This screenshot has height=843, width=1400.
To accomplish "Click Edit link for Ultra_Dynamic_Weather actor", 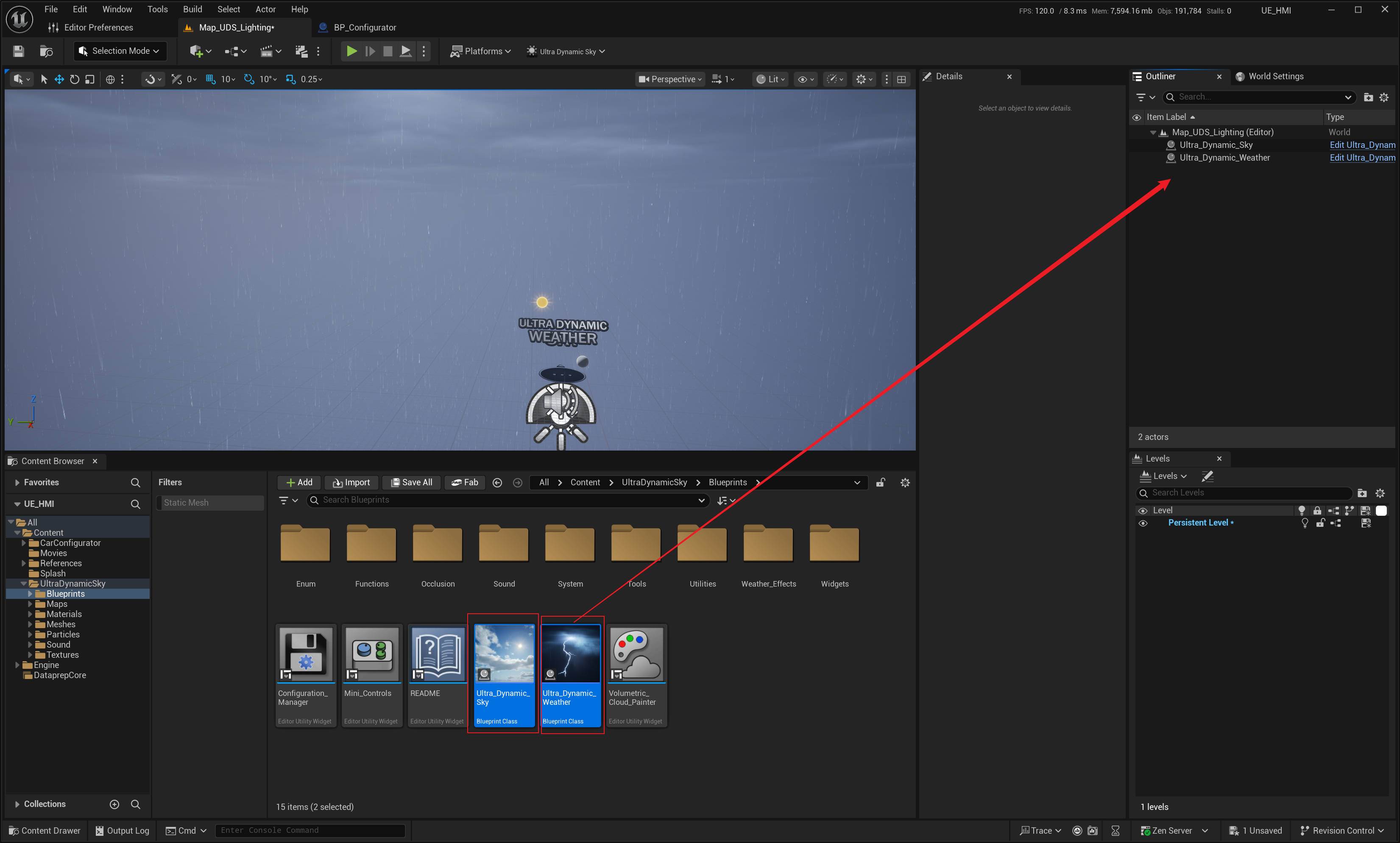I will (1362, 158).
